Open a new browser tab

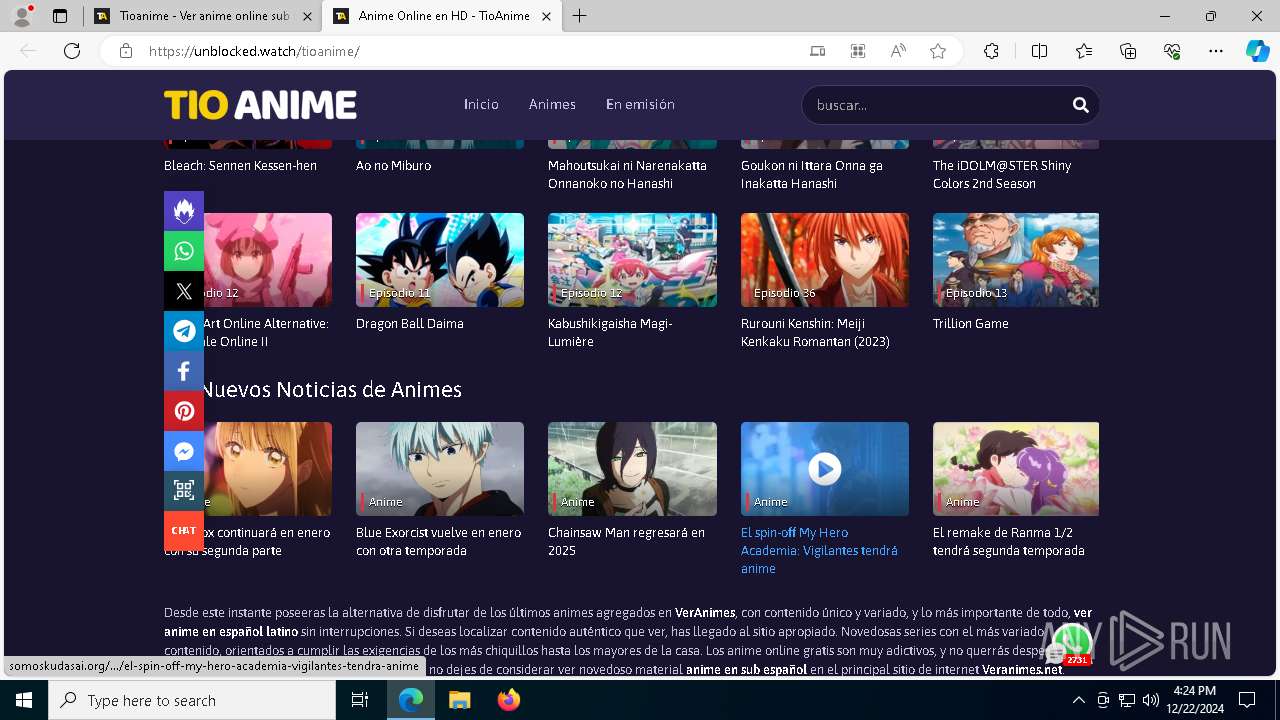(x=579, y=16)
